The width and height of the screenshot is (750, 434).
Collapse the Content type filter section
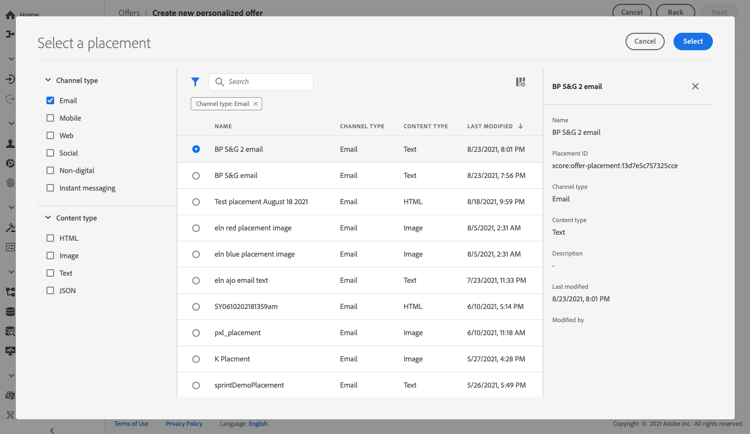point(48,217)
